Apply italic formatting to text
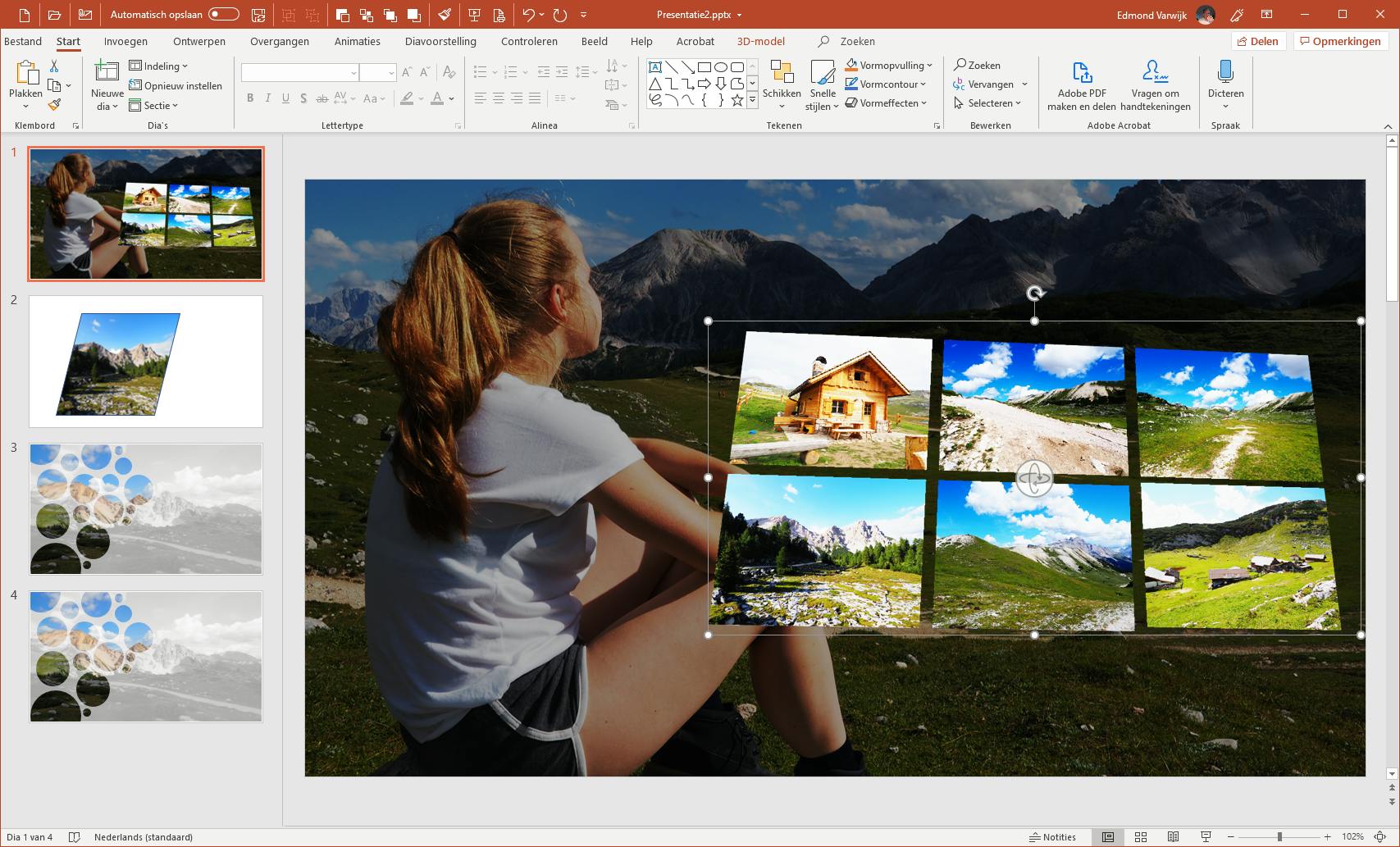The width and height of the screenshot is (1400, 847). coord(267,98)
